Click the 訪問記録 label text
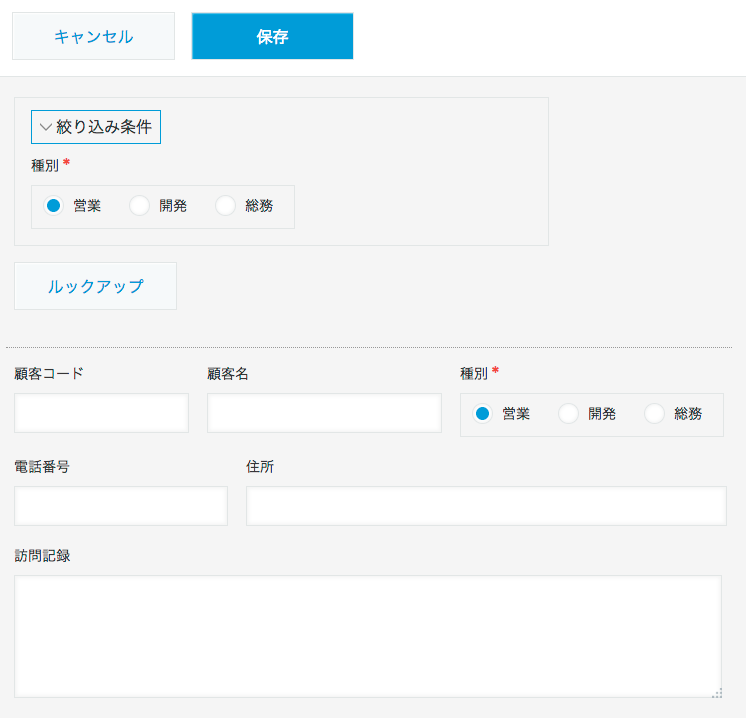Image resolution: width=746 pixels, height=718 pixels. [42, 556]
